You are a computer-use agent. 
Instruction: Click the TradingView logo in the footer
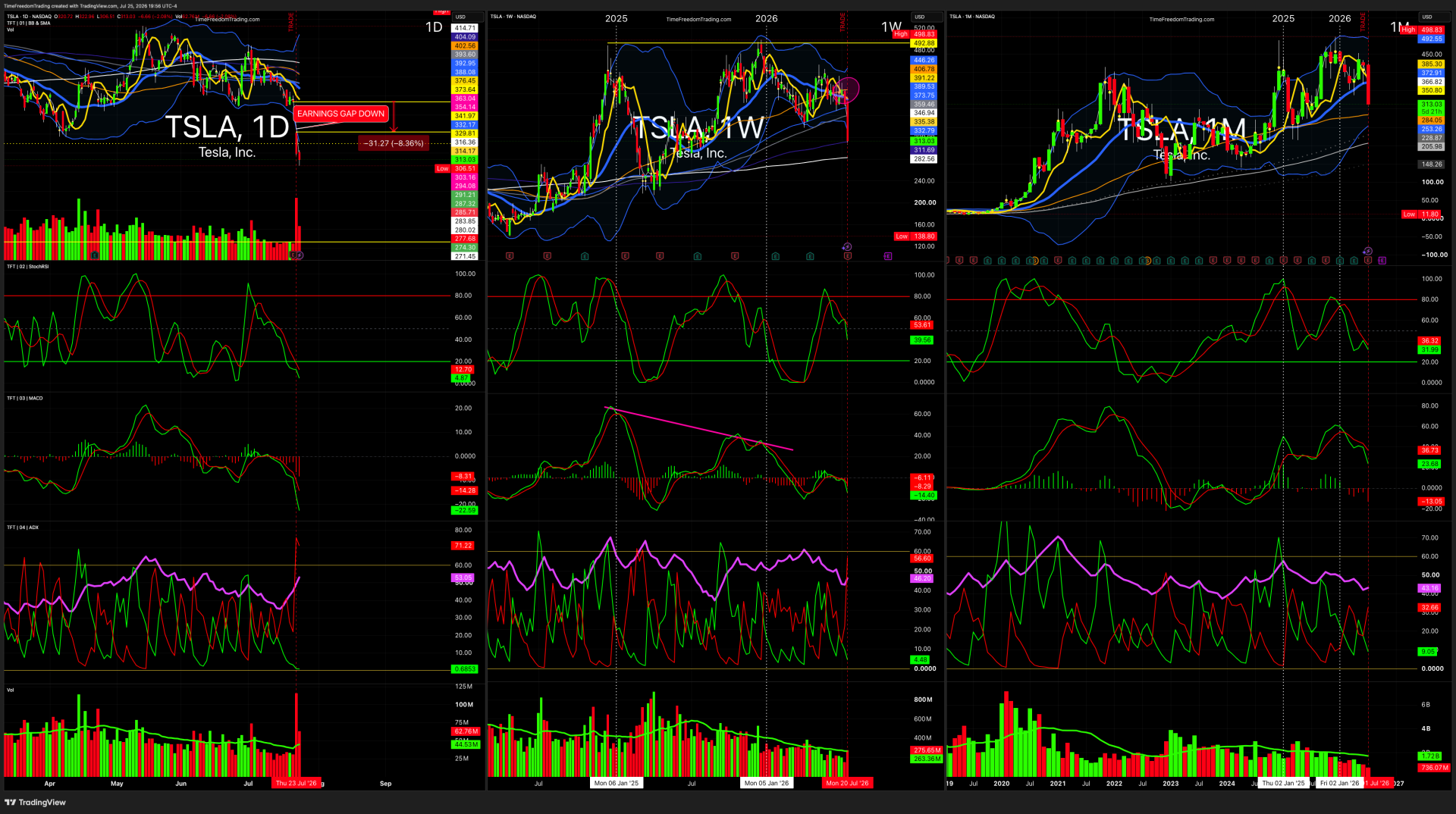[36, 802]
